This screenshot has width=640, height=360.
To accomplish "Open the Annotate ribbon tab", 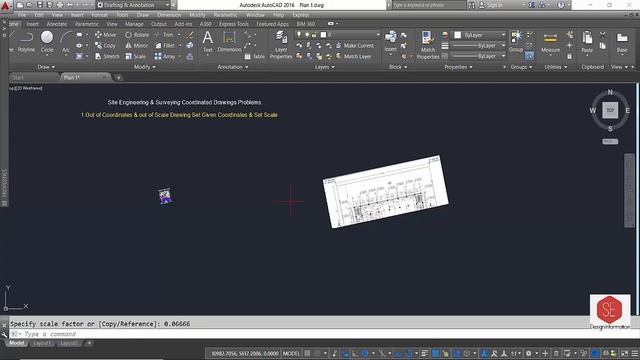I will 56,24.
